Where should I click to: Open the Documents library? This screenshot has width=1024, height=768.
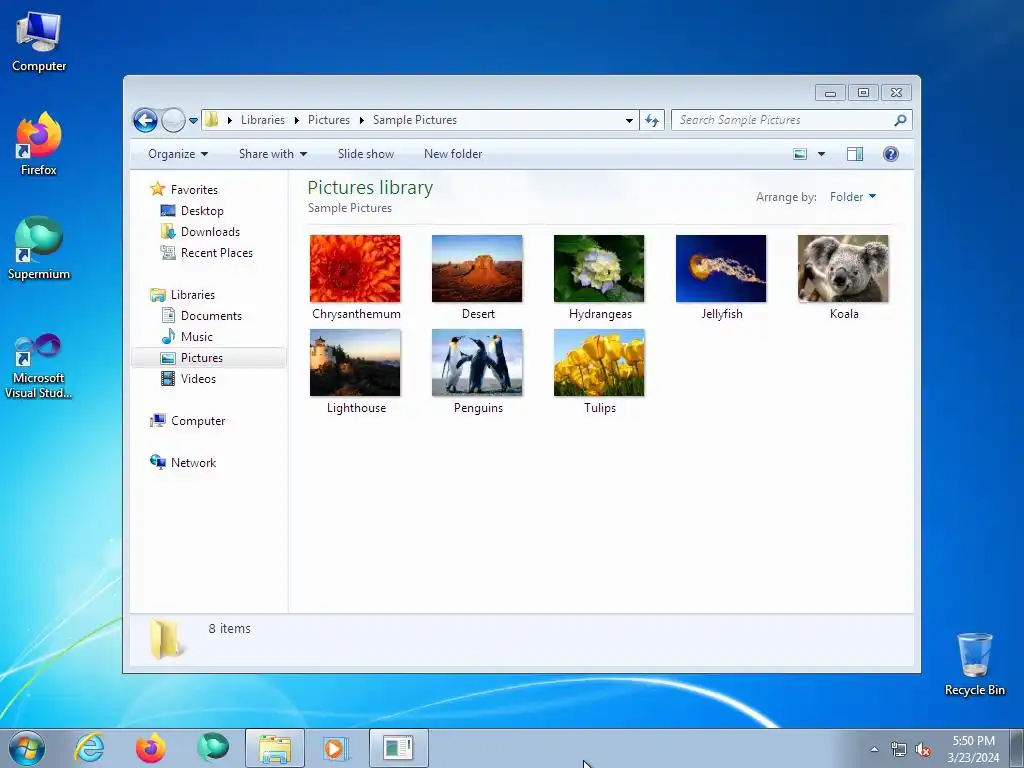pos(211,316)
